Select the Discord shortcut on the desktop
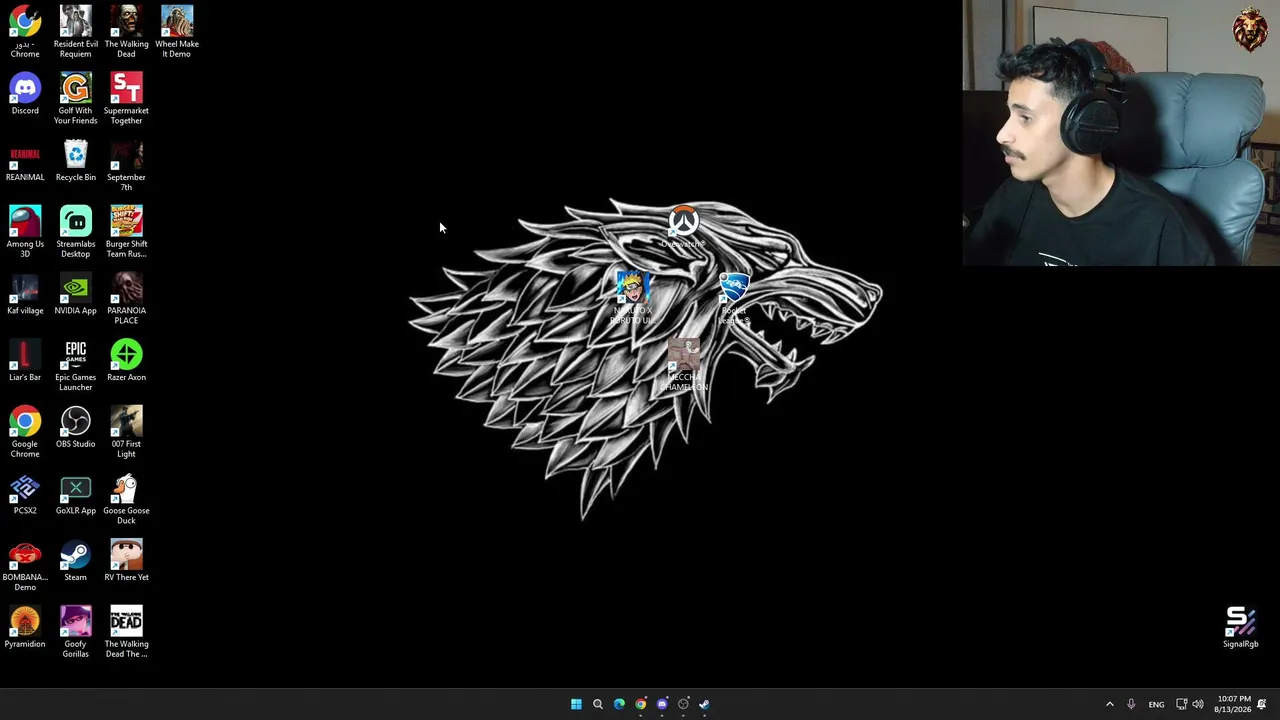 [x=25, y=94]
